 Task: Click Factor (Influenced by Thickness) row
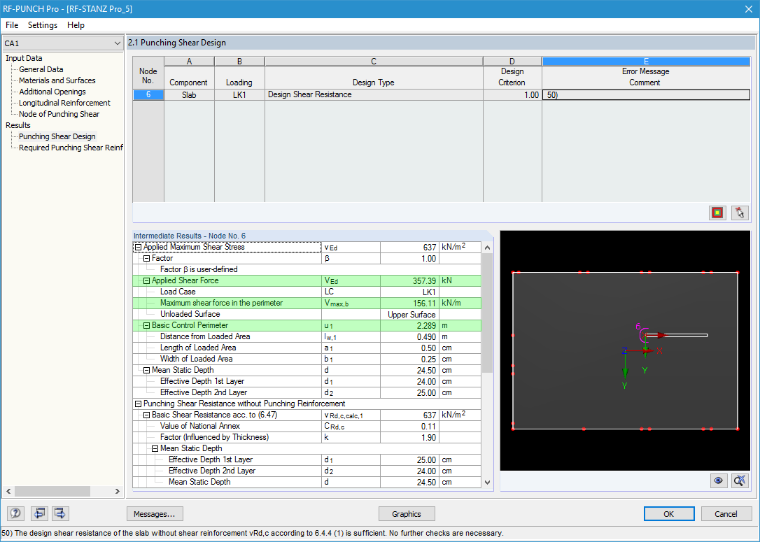[x=307, y=437]
